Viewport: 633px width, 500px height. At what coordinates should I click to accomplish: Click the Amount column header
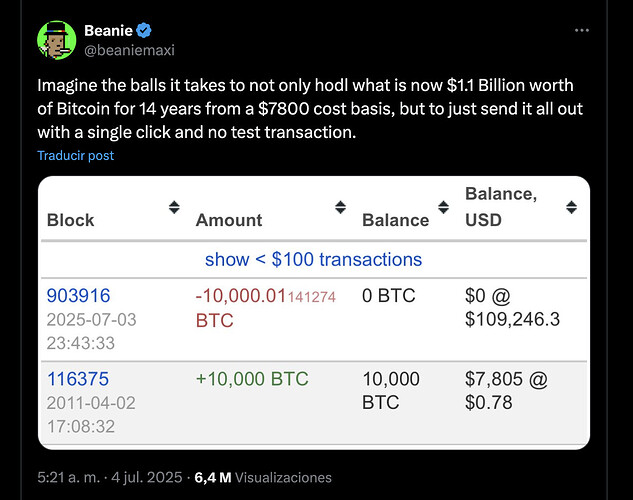point(229,220)
